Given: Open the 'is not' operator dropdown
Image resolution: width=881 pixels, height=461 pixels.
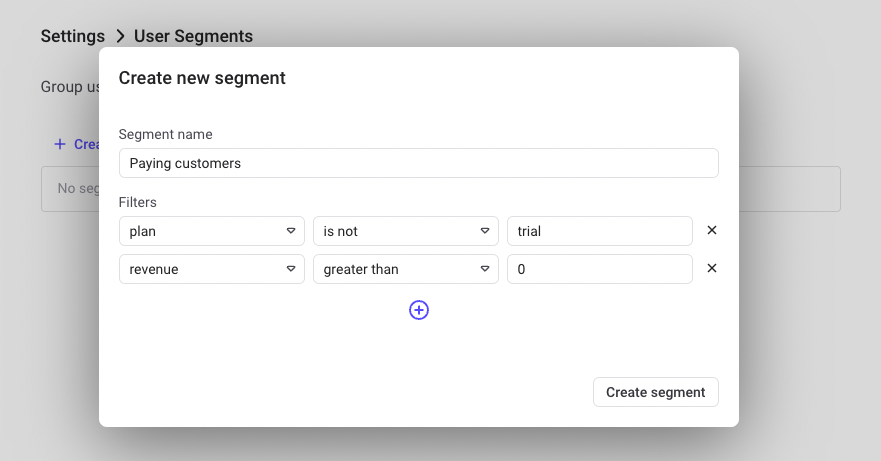Looking at the screenshot, I should (406, 231).
